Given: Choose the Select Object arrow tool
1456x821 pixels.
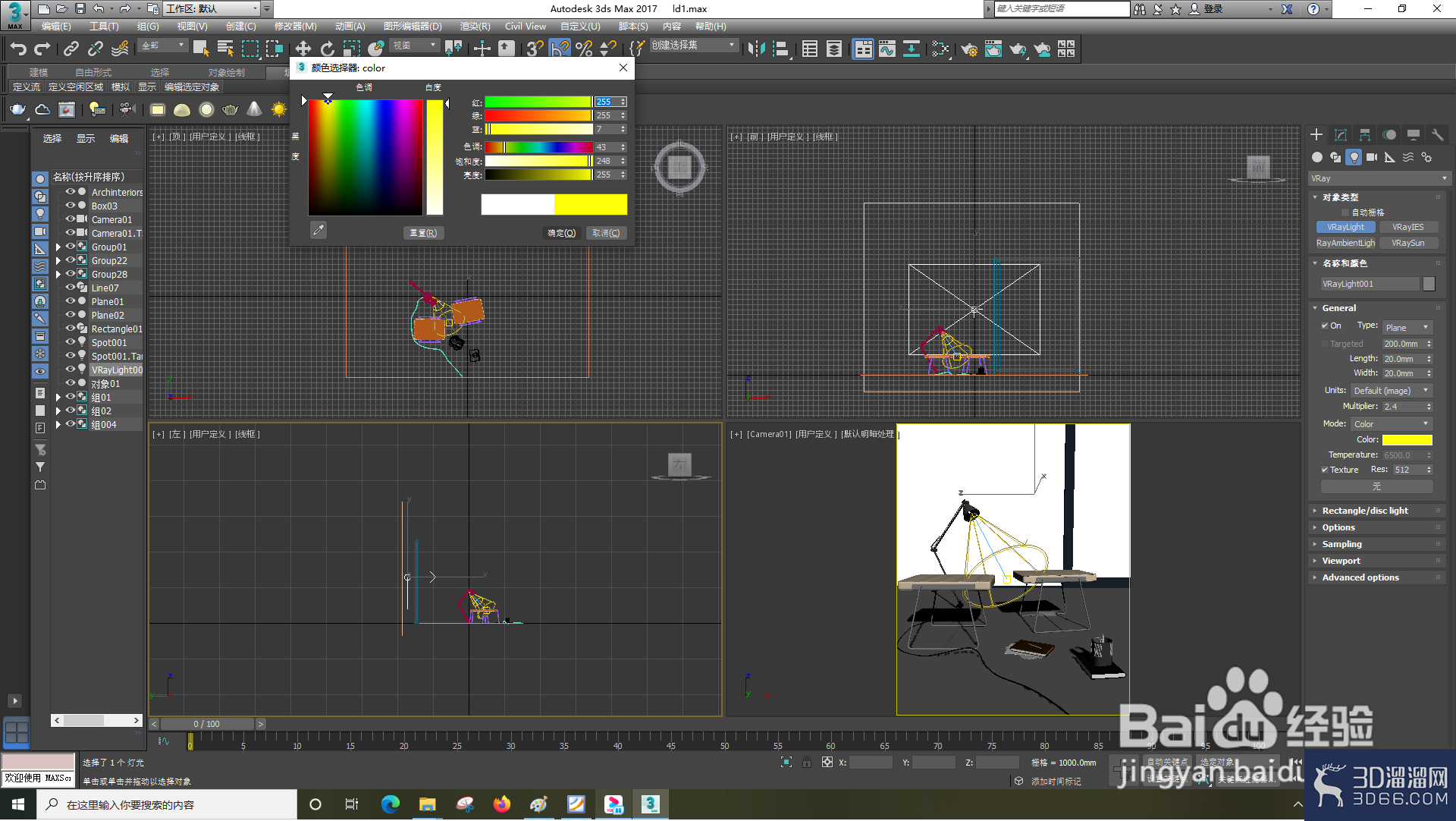Looking at the screenshot, I should (201, 49).
